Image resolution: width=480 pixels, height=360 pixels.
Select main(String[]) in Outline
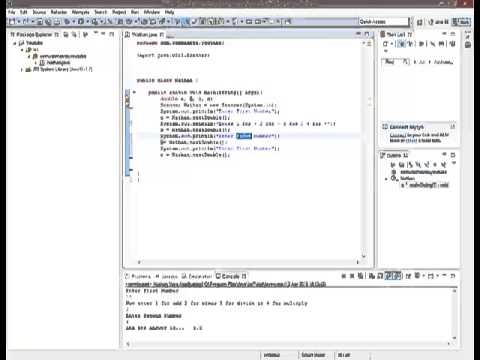coord(425,185)
